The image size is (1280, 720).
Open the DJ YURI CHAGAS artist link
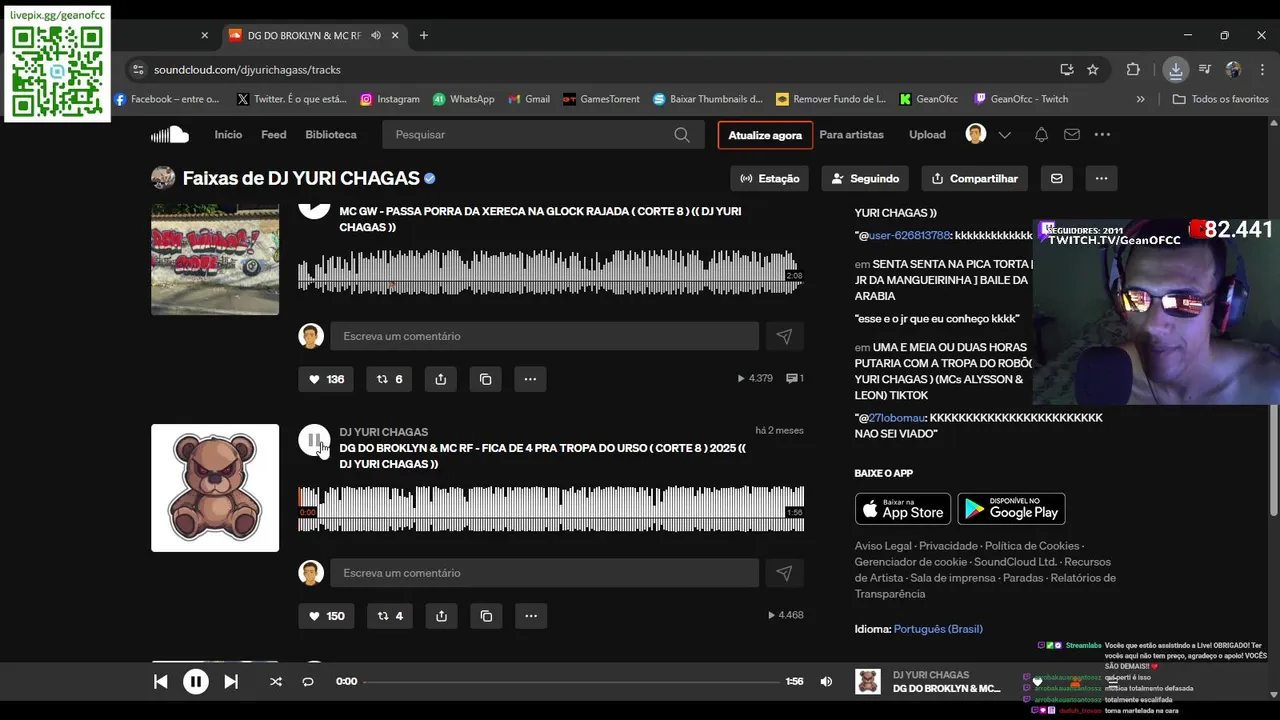[384, 432]
